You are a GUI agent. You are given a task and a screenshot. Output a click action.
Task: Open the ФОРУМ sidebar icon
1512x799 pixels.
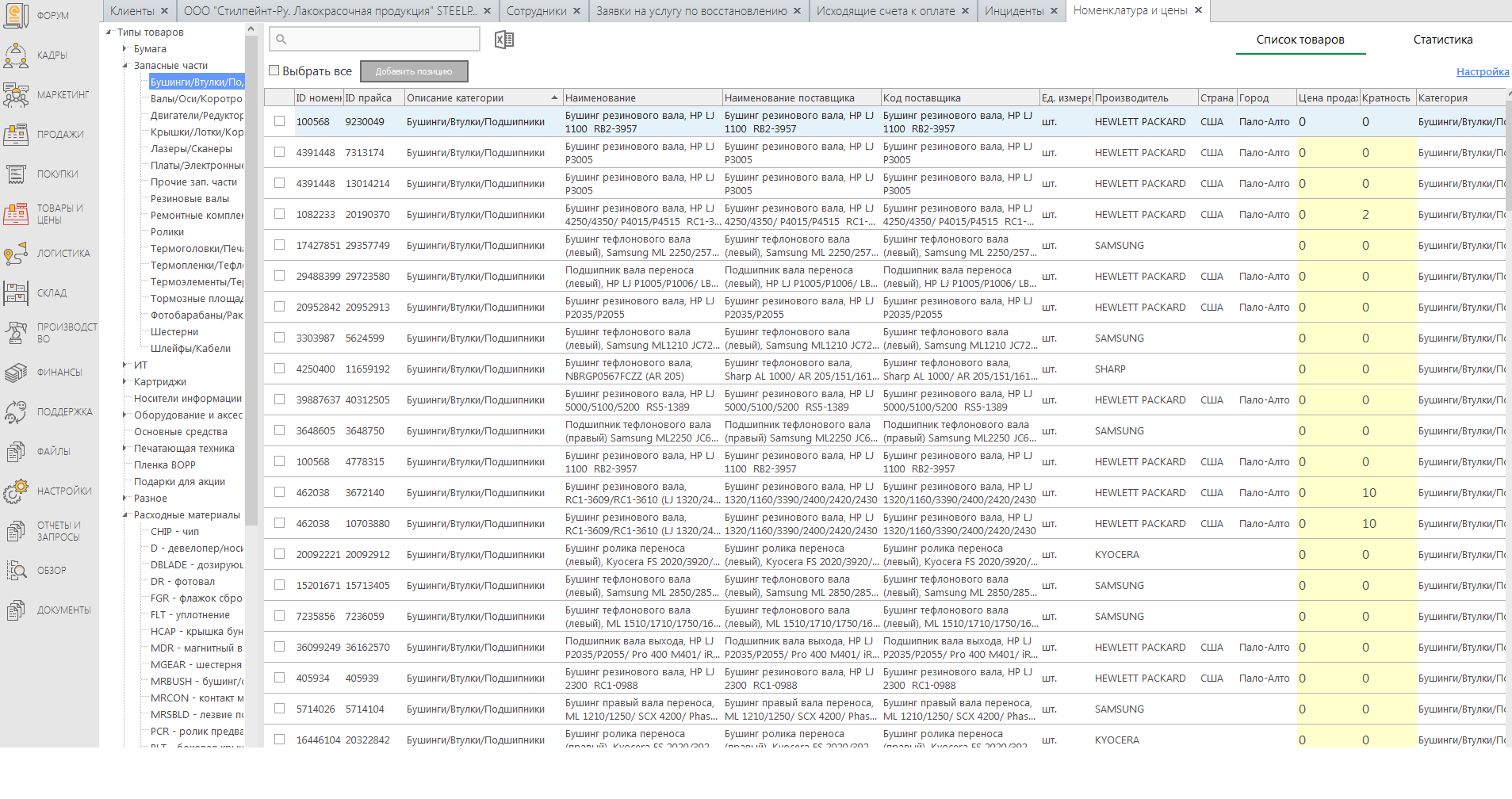(17, 16)
